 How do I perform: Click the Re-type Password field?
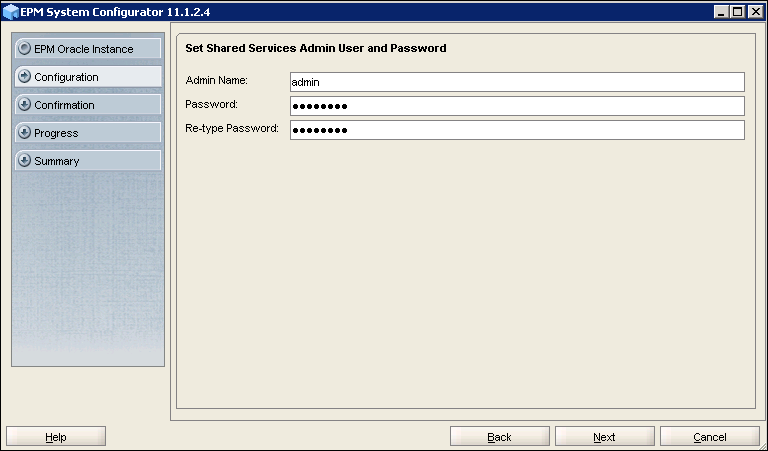tap(517, 130)
